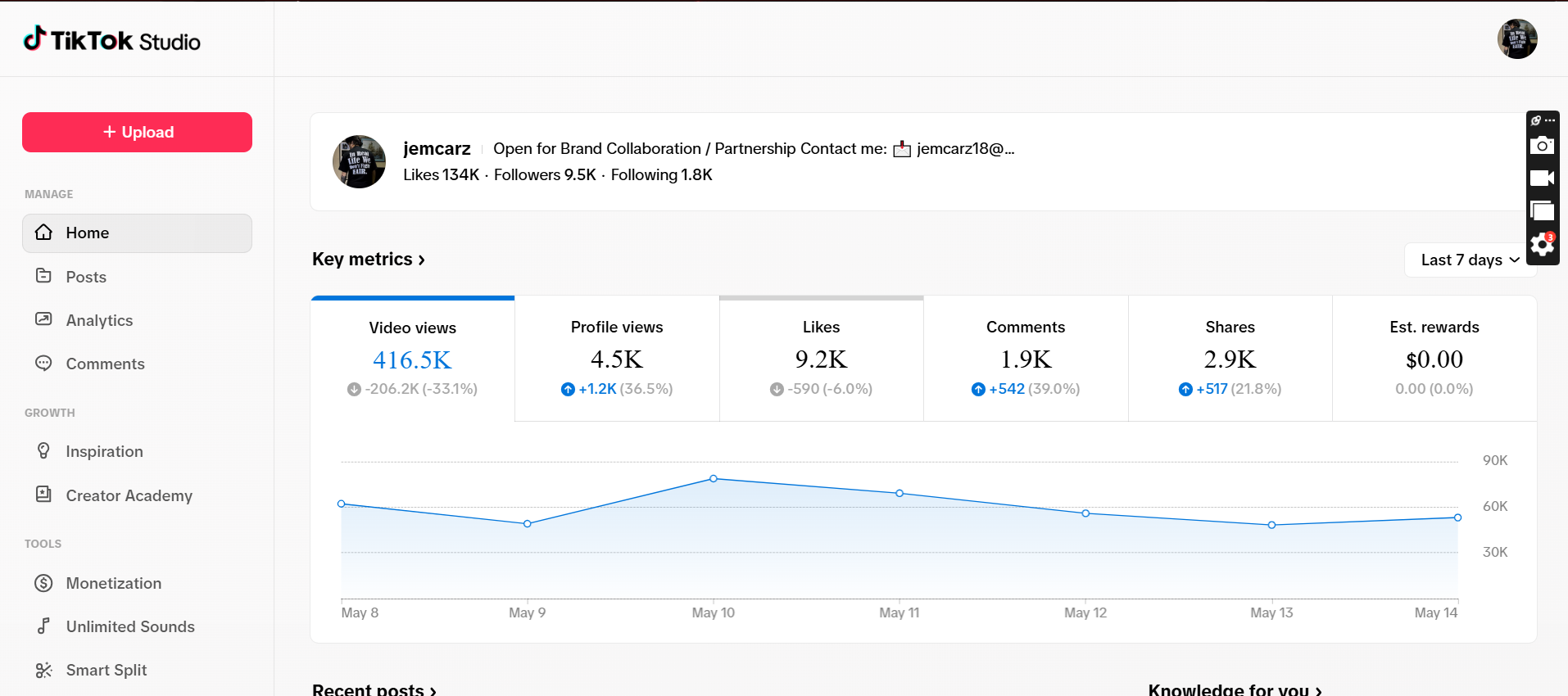1568x696 pixels.
Task: Select the Video views metric tab
Action: [413, 359]
